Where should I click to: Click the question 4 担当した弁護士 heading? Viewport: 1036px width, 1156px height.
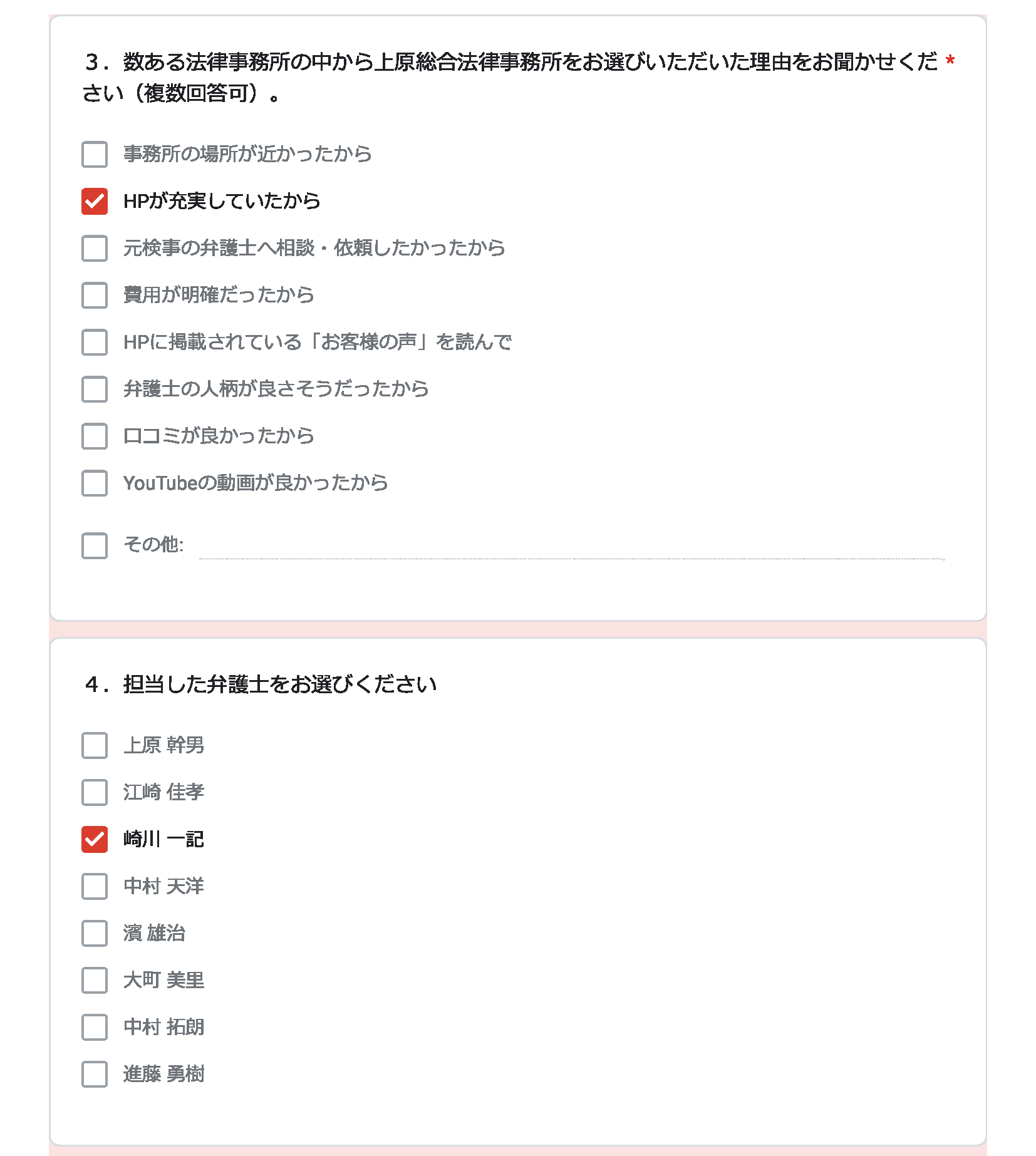coord(261,684)
